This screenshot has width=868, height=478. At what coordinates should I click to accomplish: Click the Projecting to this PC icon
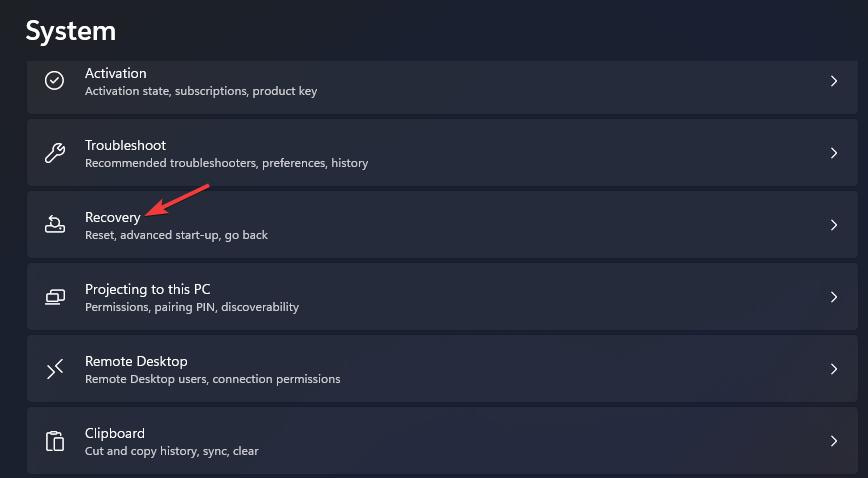click(x=55, y=297)
